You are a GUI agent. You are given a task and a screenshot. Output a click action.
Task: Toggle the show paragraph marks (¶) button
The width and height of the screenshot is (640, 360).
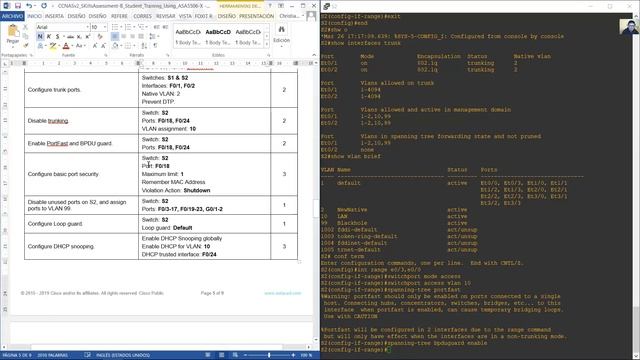tap(156, 46)
